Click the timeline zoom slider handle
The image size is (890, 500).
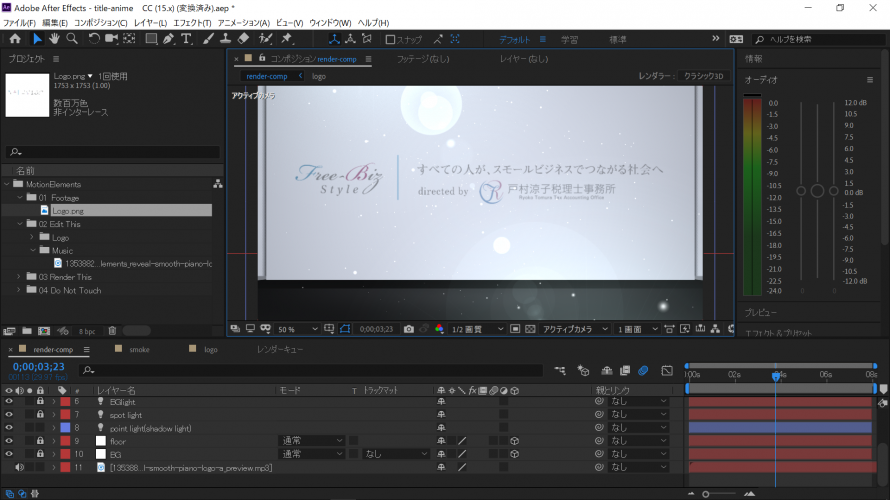[706, 494]
